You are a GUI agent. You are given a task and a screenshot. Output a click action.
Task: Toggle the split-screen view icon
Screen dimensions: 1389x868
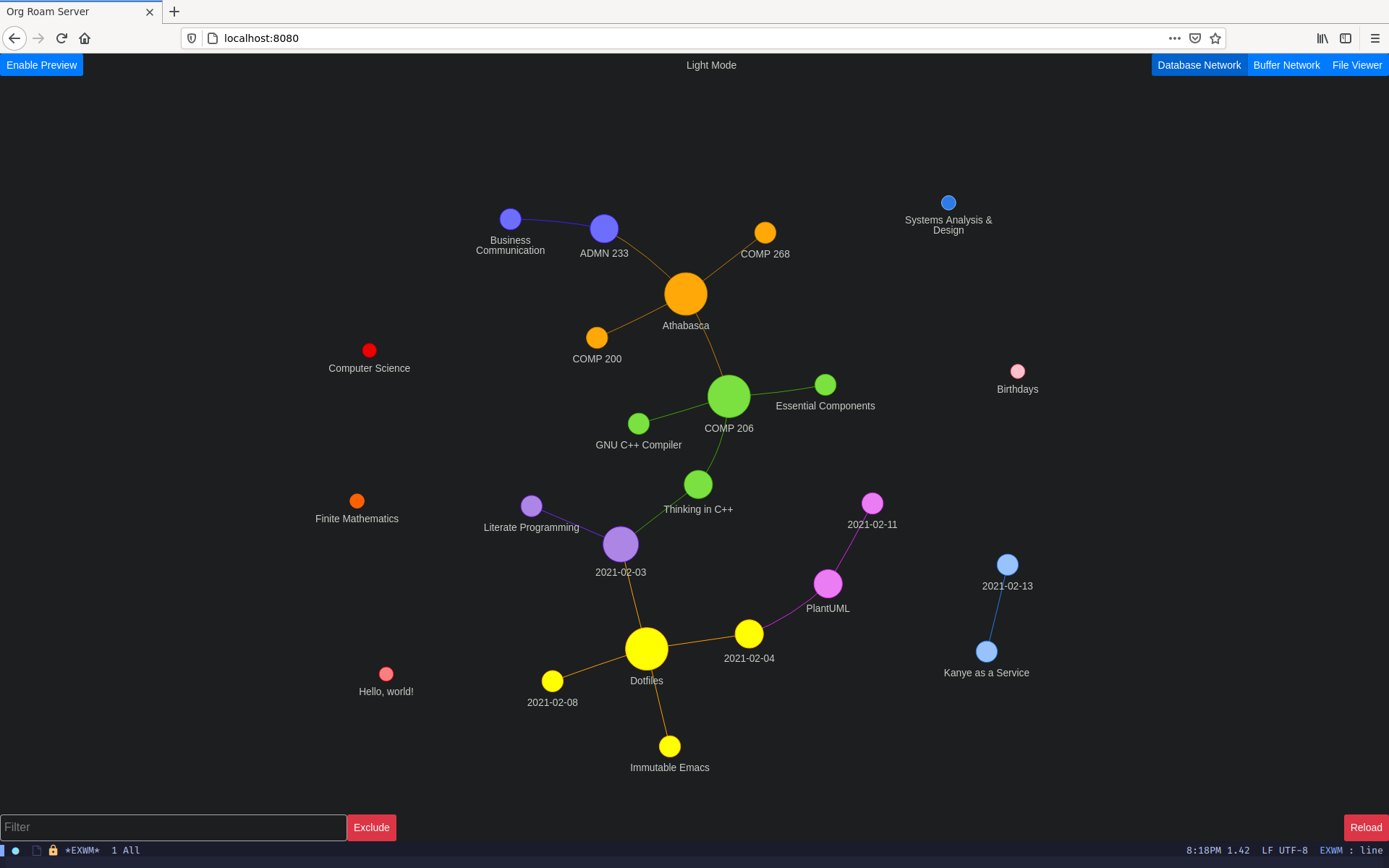(x=1345, y=38)
